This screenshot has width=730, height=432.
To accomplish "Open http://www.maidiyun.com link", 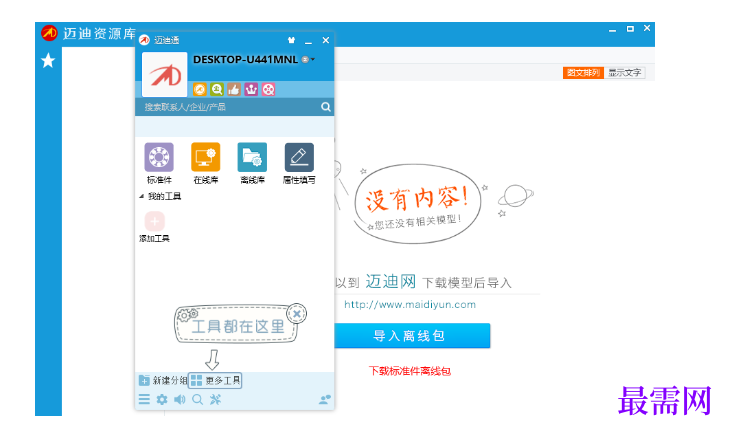I will pos(410,304).
